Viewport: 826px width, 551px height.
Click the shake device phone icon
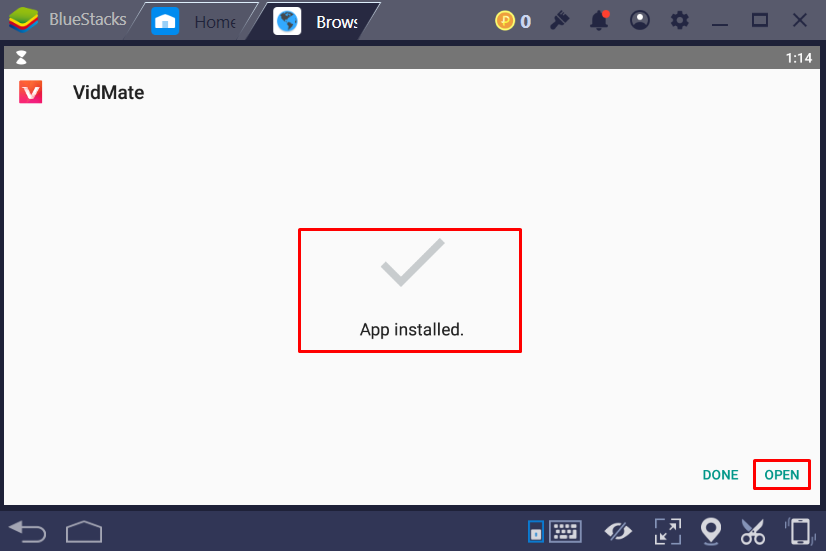(x=798, y=530)
